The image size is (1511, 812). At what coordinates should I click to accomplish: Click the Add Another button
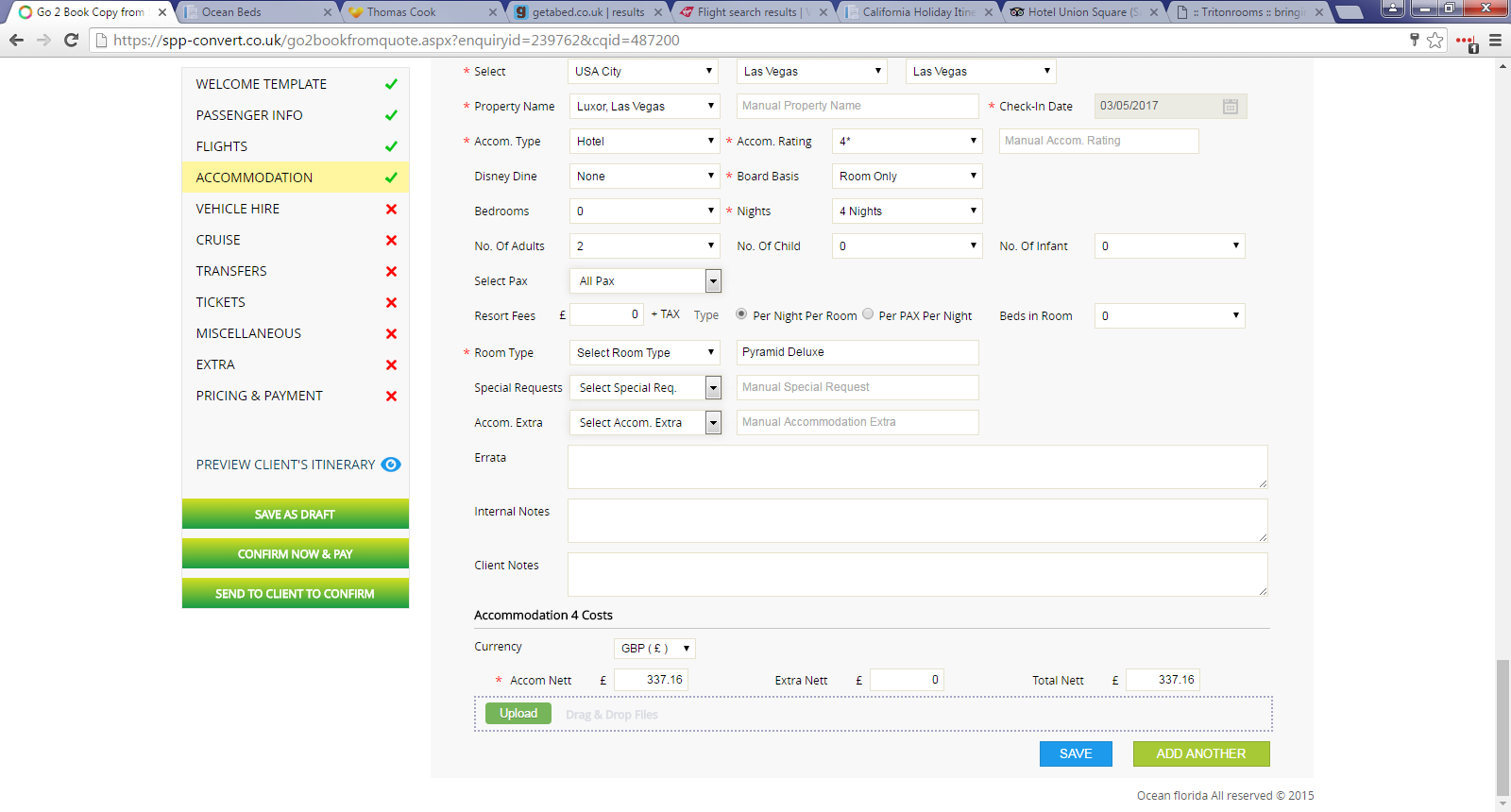(1201, 753)
